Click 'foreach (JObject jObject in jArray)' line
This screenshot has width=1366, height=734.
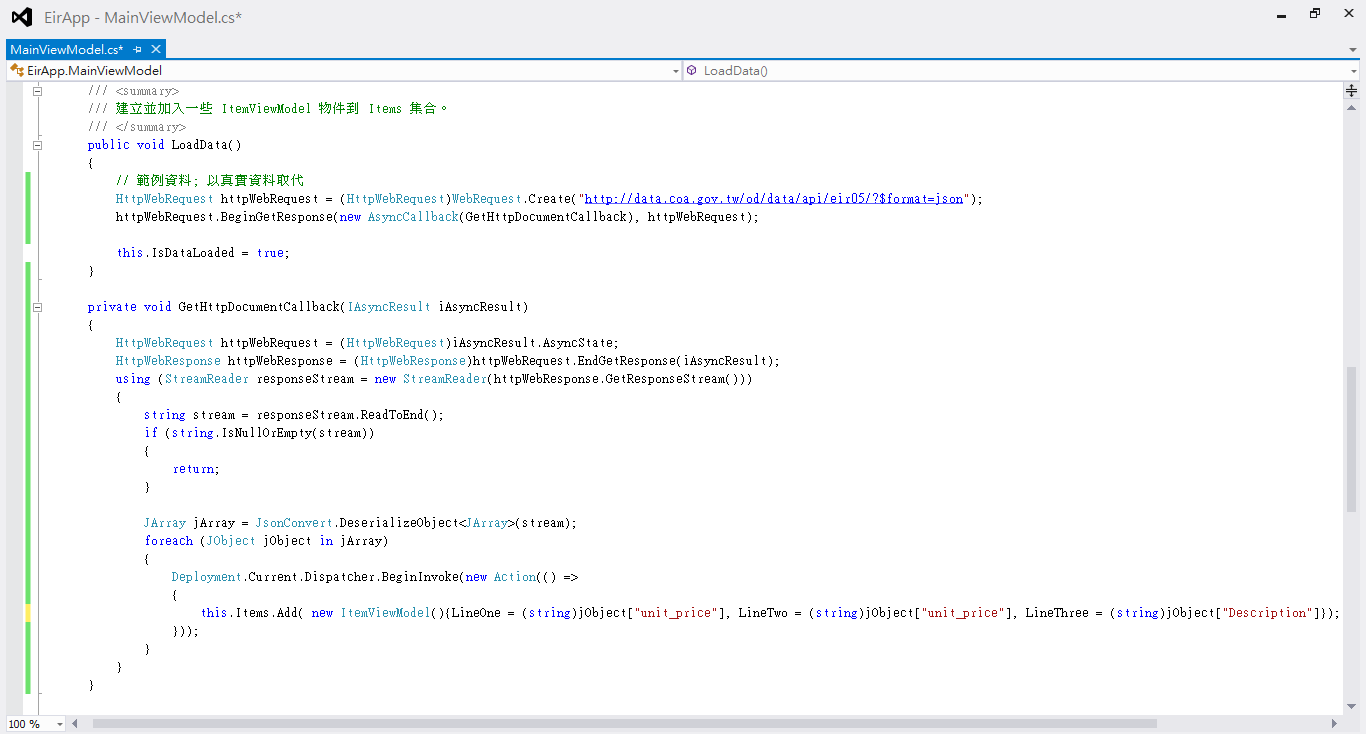[266, 541]
